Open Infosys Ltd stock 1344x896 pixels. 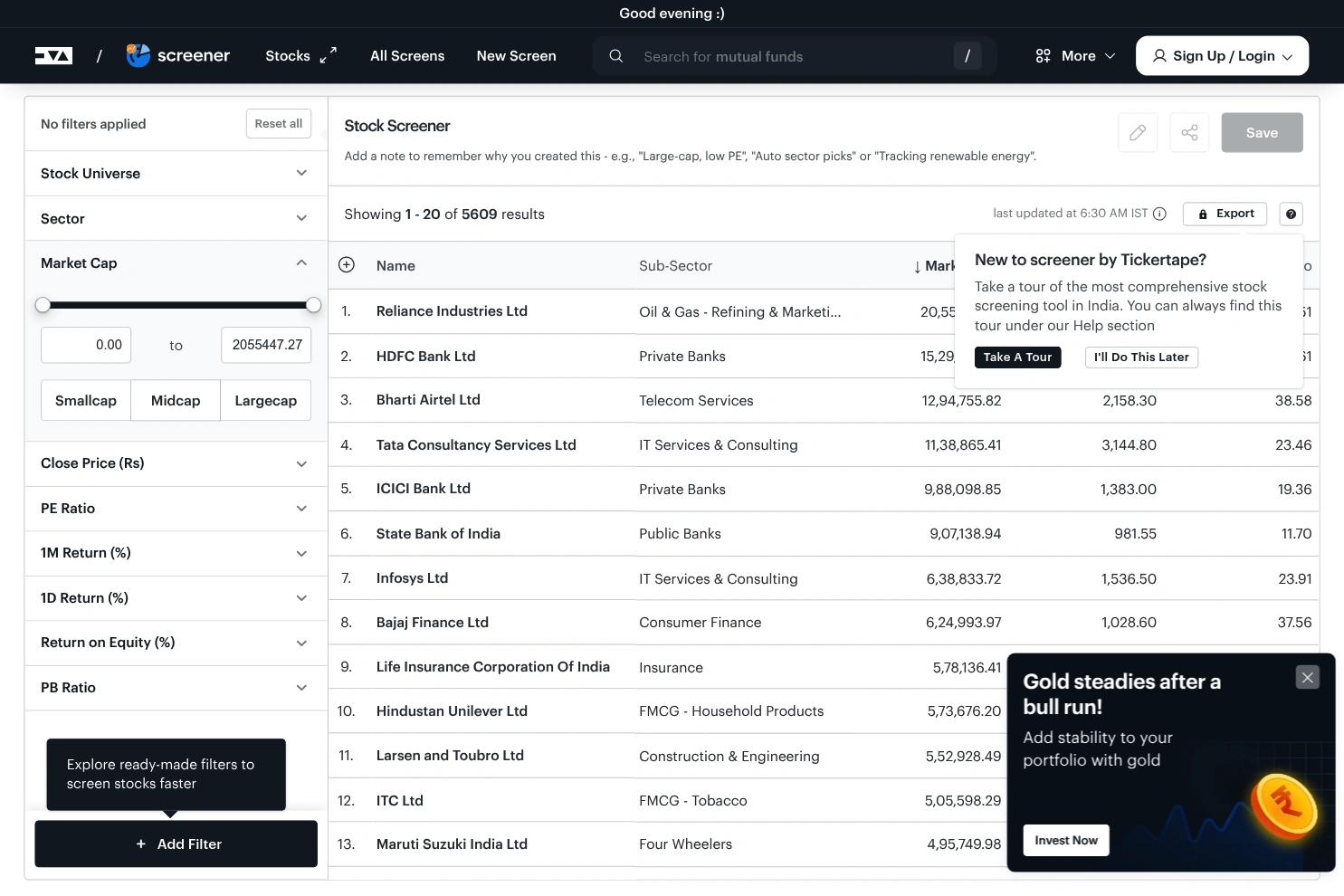pos(412,578)
